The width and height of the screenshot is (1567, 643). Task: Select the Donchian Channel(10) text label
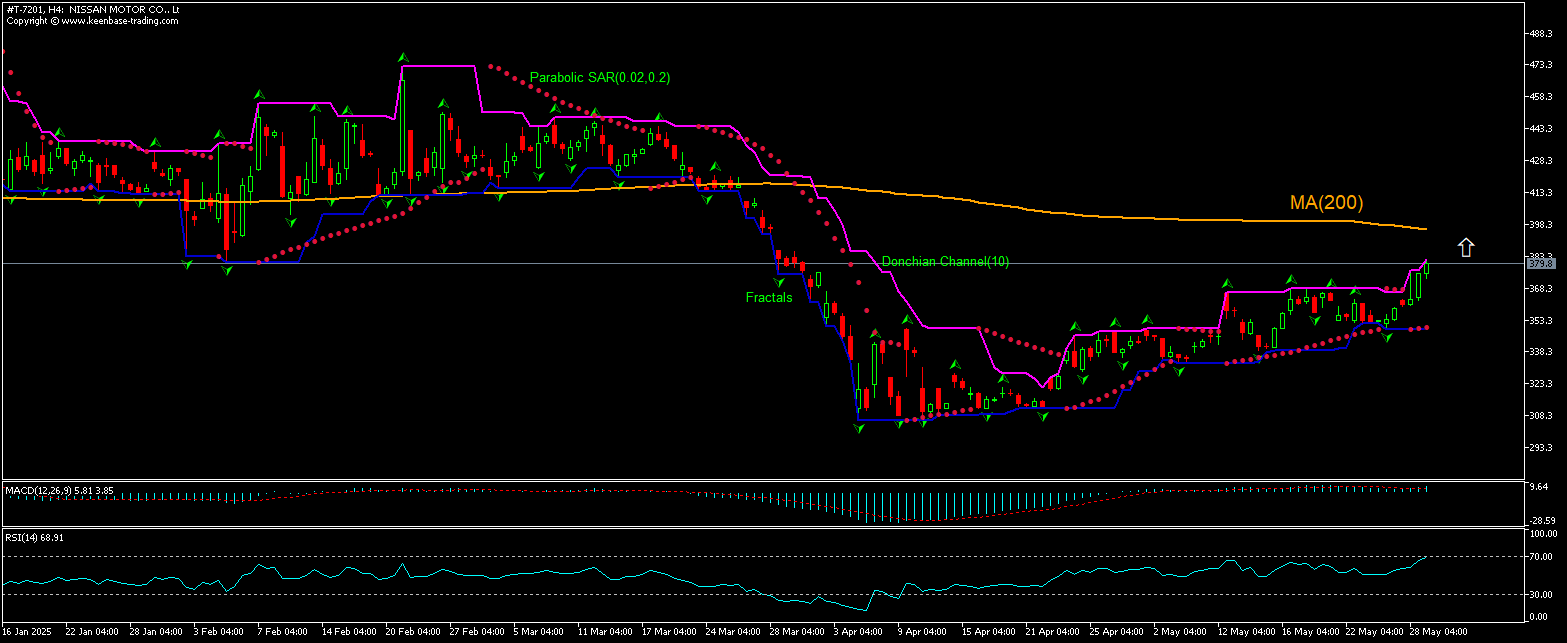(x=945, y=261)
